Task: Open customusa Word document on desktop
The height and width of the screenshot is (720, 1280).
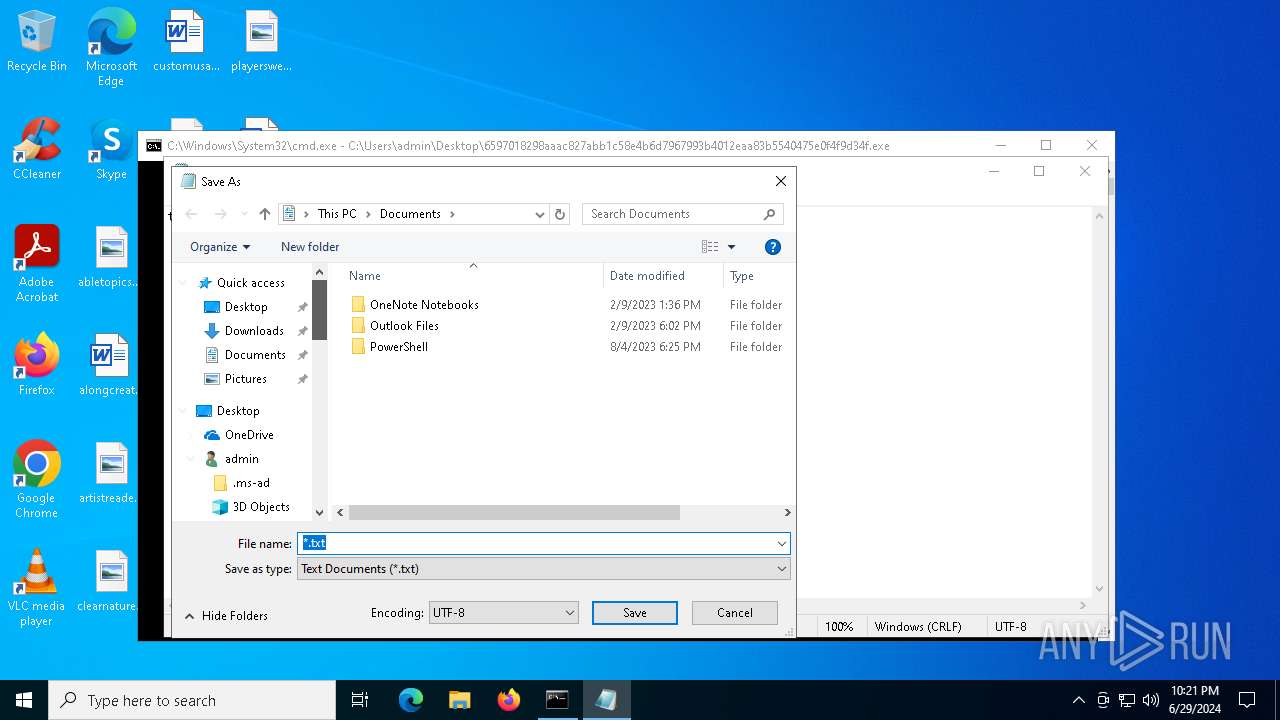Action: point(185,42)
